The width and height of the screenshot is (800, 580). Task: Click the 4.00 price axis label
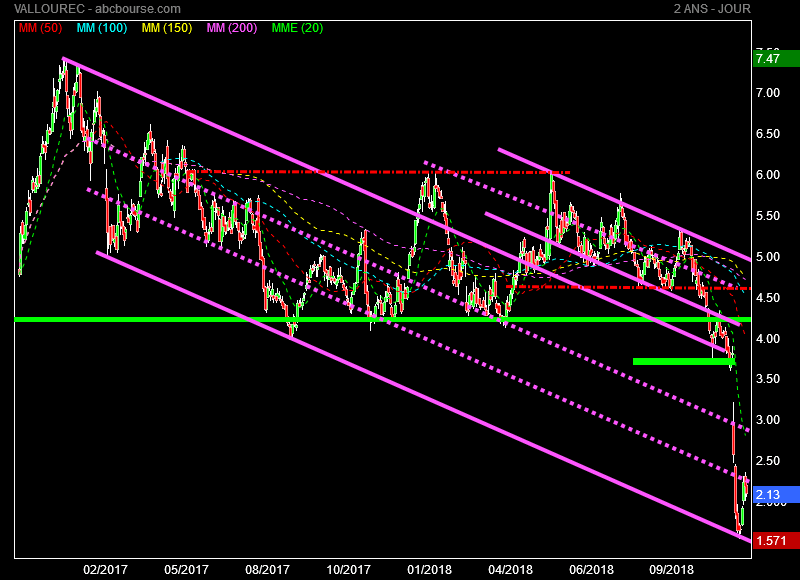[768, 338]
